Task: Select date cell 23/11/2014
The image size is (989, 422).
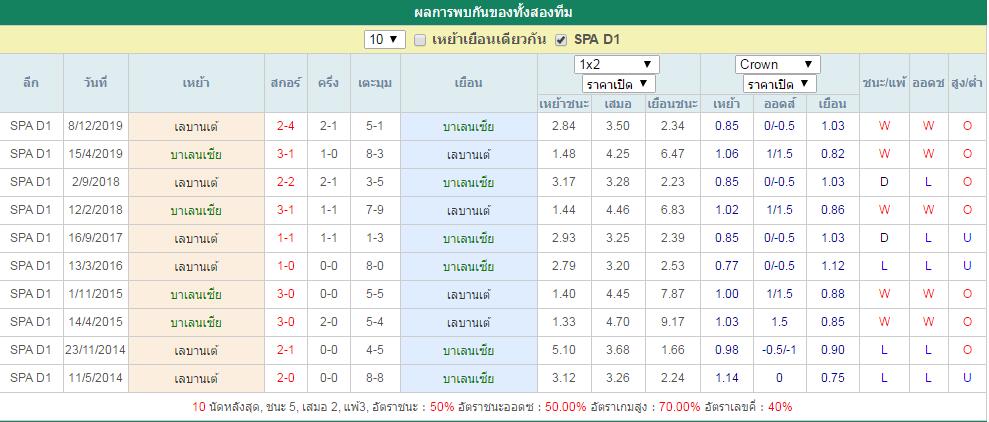Action: (95, 349)
